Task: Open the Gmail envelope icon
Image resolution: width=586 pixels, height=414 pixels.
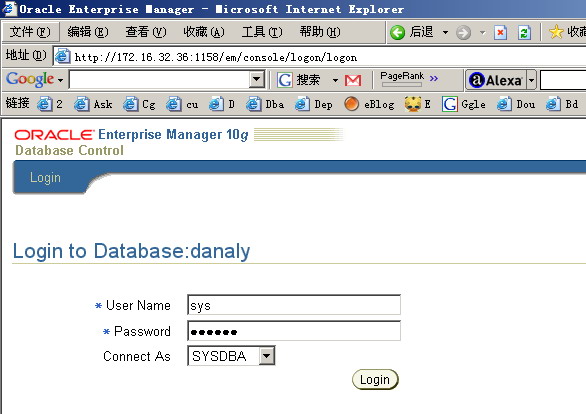Action: 353,80
